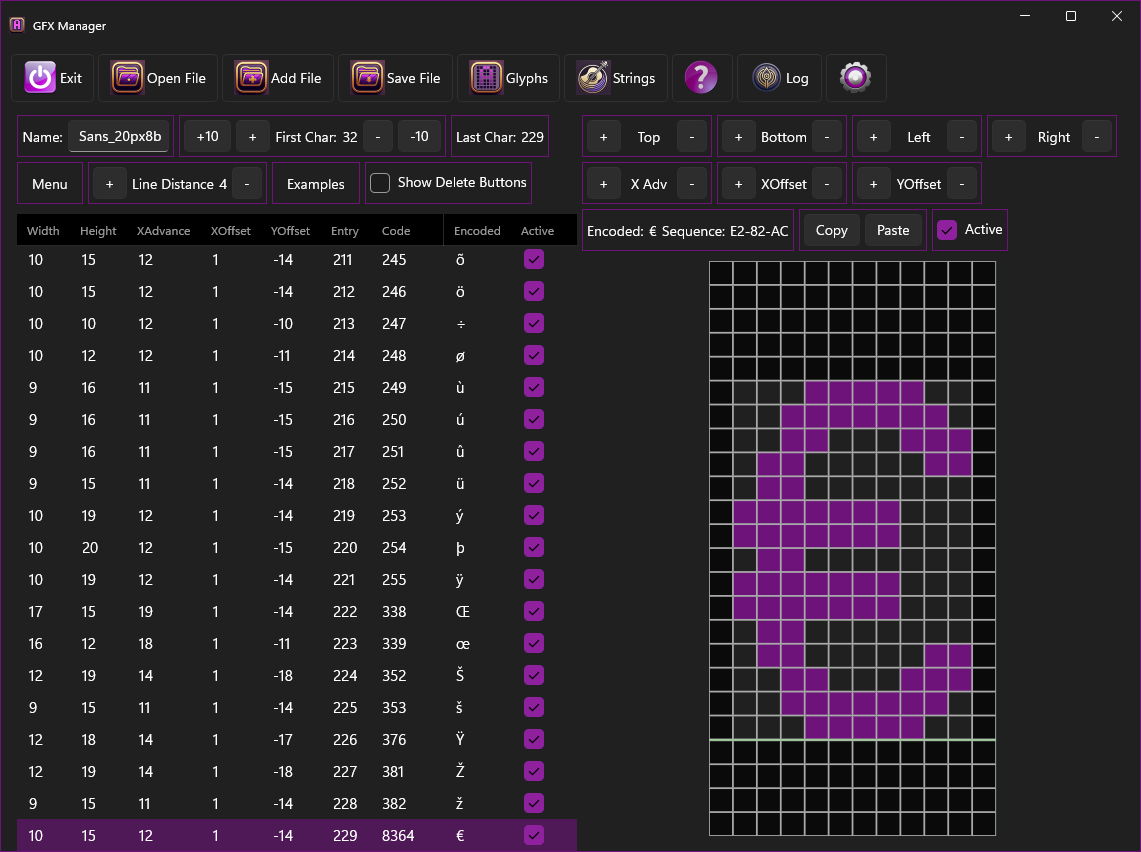Screen dimensions: 1141x852
Task: Sort by XAdvance column header
Action: pyautogui.click(x=163, y=231)
